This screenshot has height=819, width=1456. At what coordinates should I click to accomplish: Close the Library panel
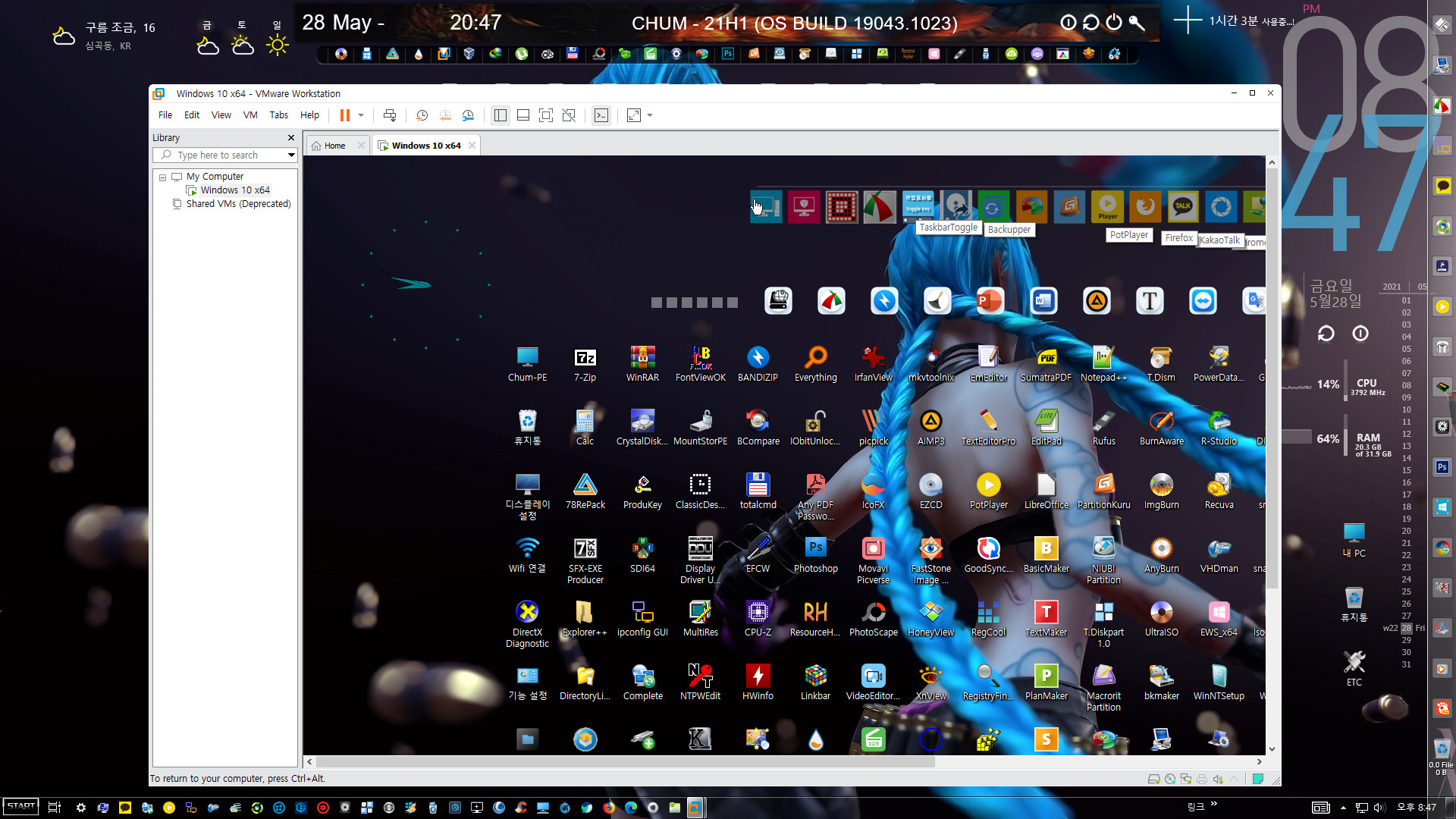tap(290, 137)
